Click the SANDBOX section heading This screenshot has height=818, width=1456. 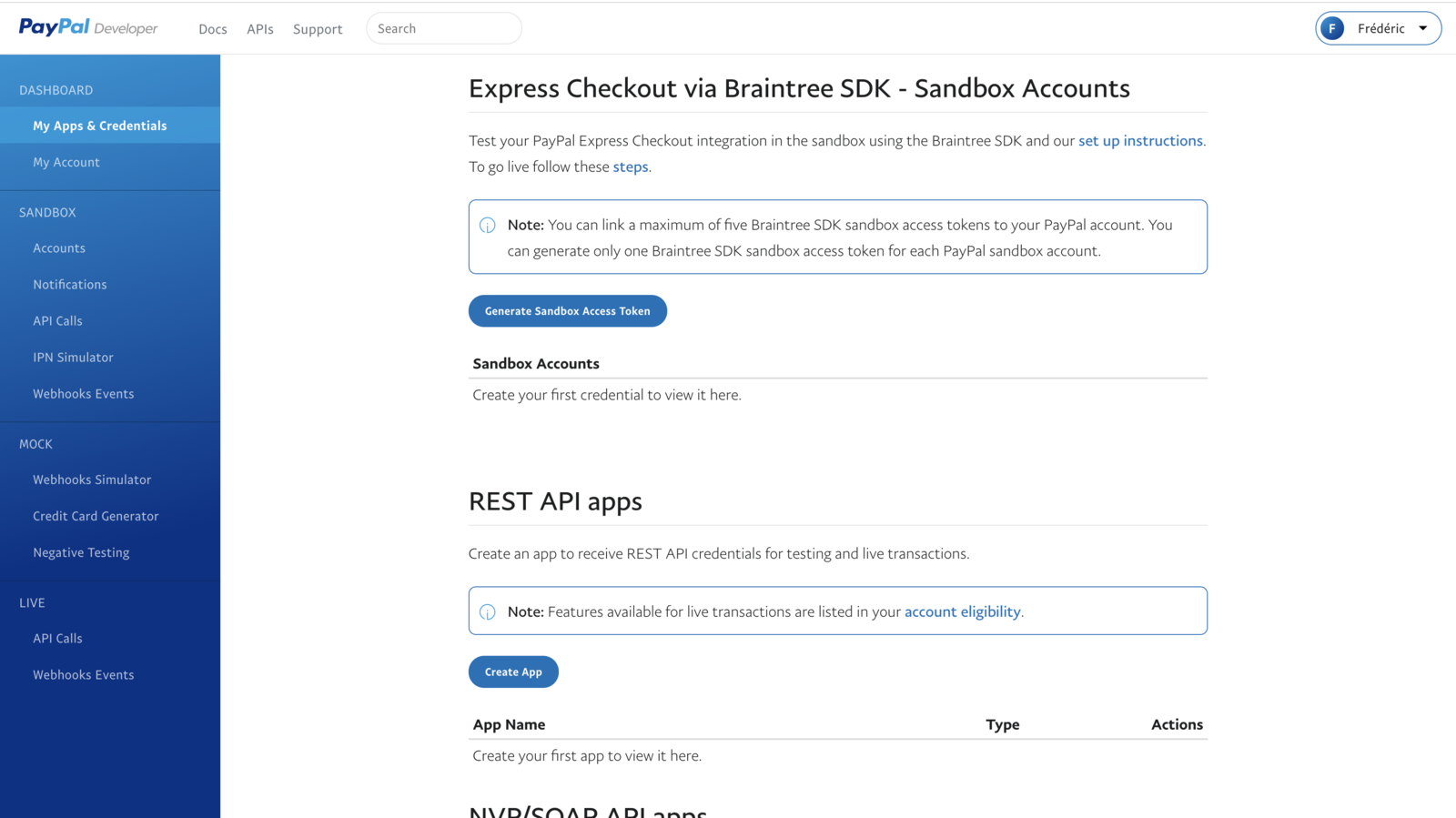click(47, 212)
